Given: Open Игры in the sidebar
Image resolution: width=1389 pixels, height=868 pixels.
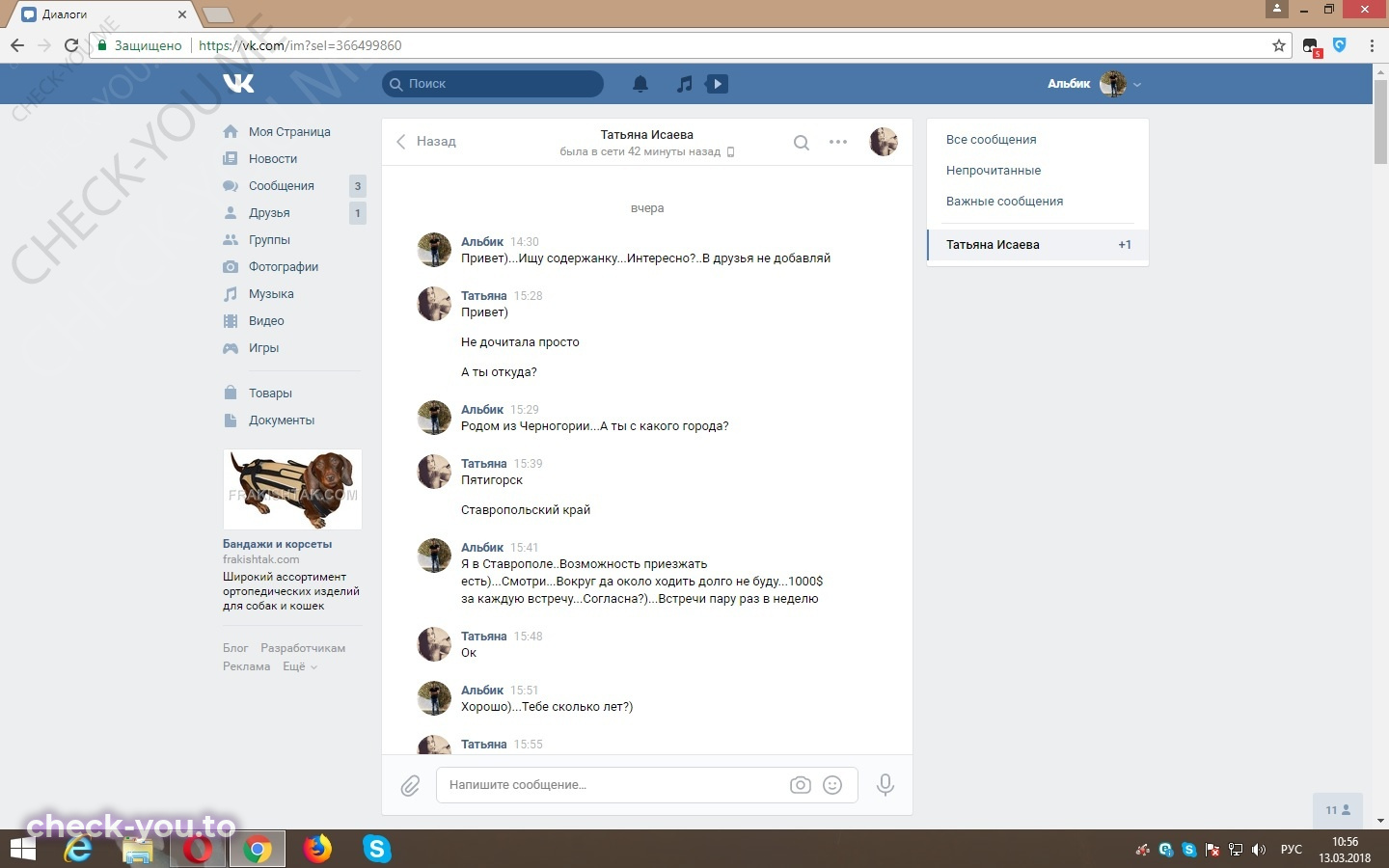Looking at the screenshot, I should point(263,348).
